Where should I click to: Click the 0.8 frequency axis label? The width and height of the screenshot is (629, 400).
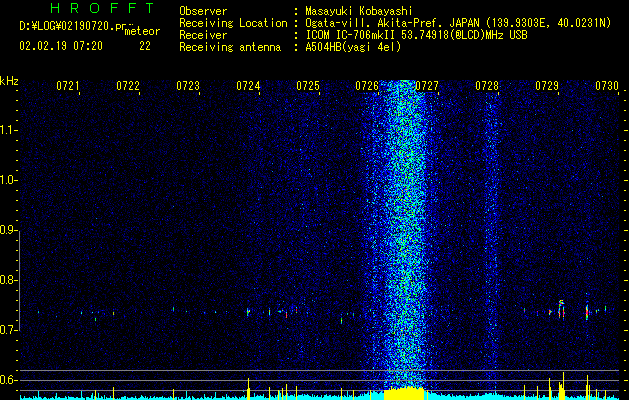point(8,280)
